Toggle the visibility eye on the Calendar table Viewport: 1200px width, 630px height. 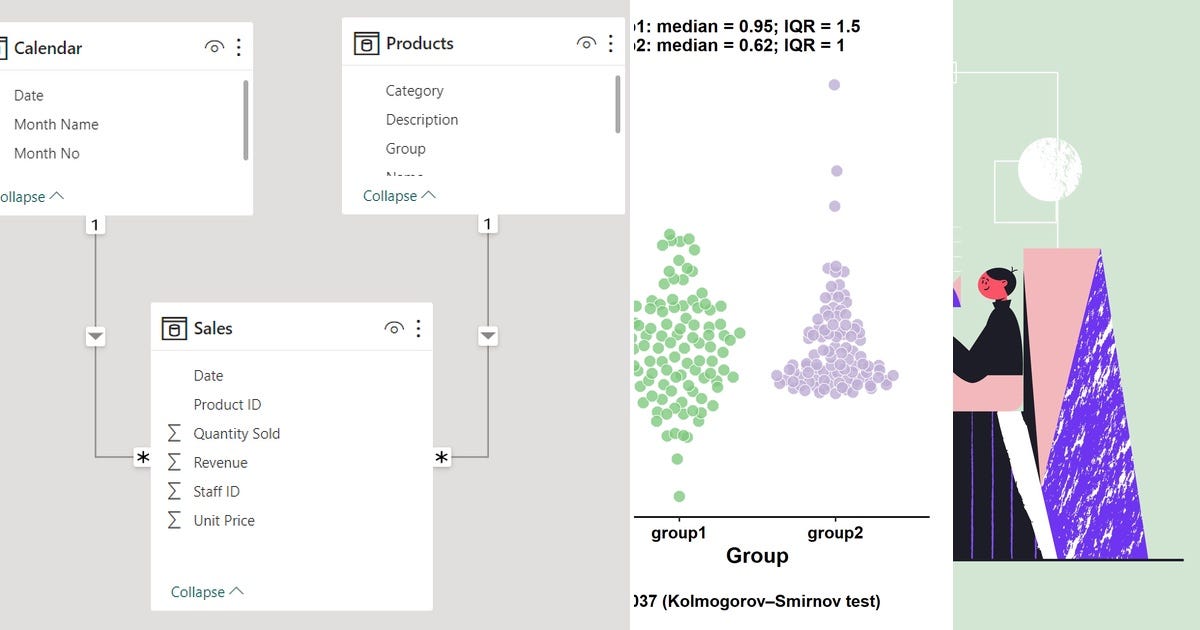pos(211,47)
